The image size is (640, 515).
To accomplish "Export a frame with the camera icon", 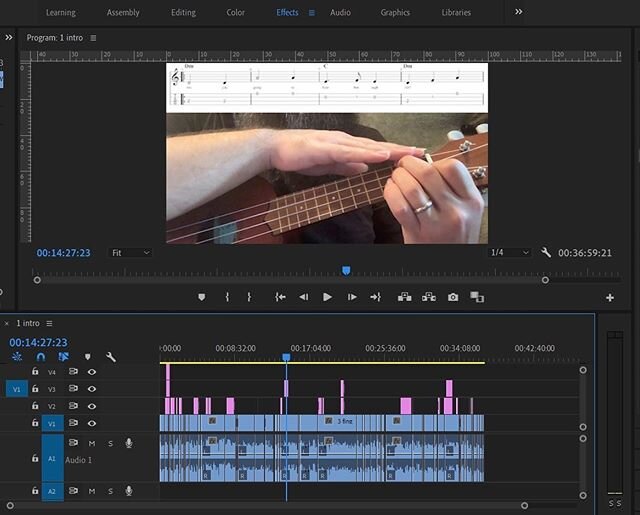I will pos(453,297).
